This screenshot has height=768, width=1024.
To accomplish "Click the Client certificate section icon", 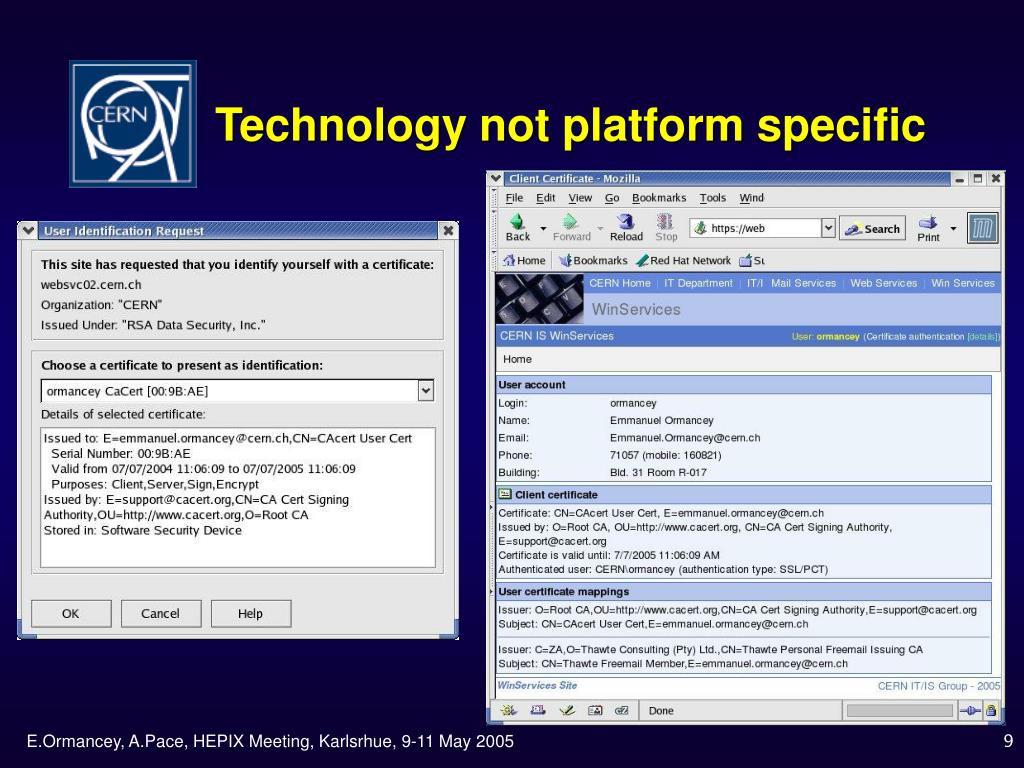I will [505, 494].
